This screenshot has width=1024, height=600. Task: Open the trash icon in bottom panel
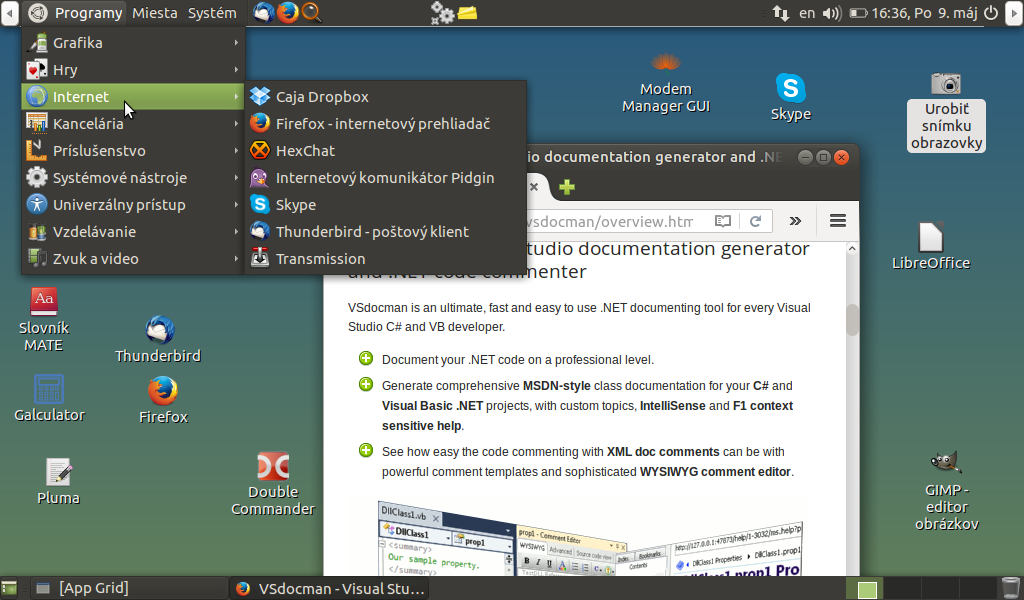[x=1010, y=588]
